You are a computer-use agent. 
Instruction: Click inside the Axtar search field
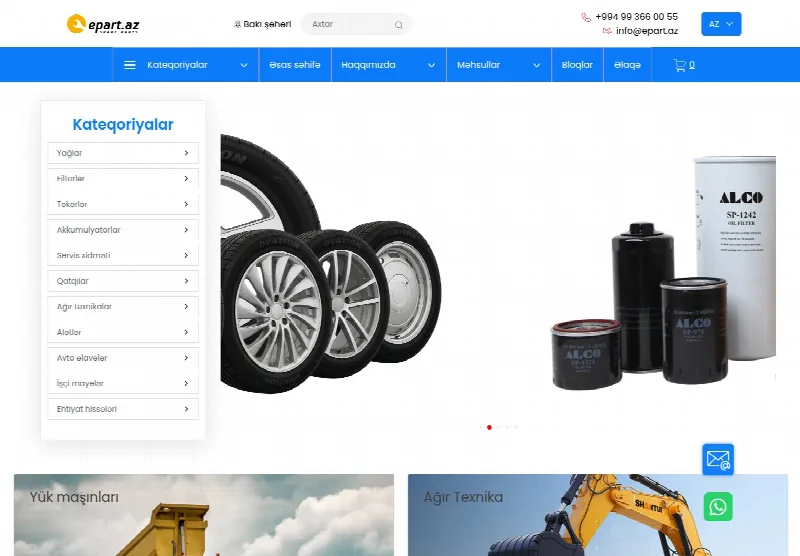349,24
